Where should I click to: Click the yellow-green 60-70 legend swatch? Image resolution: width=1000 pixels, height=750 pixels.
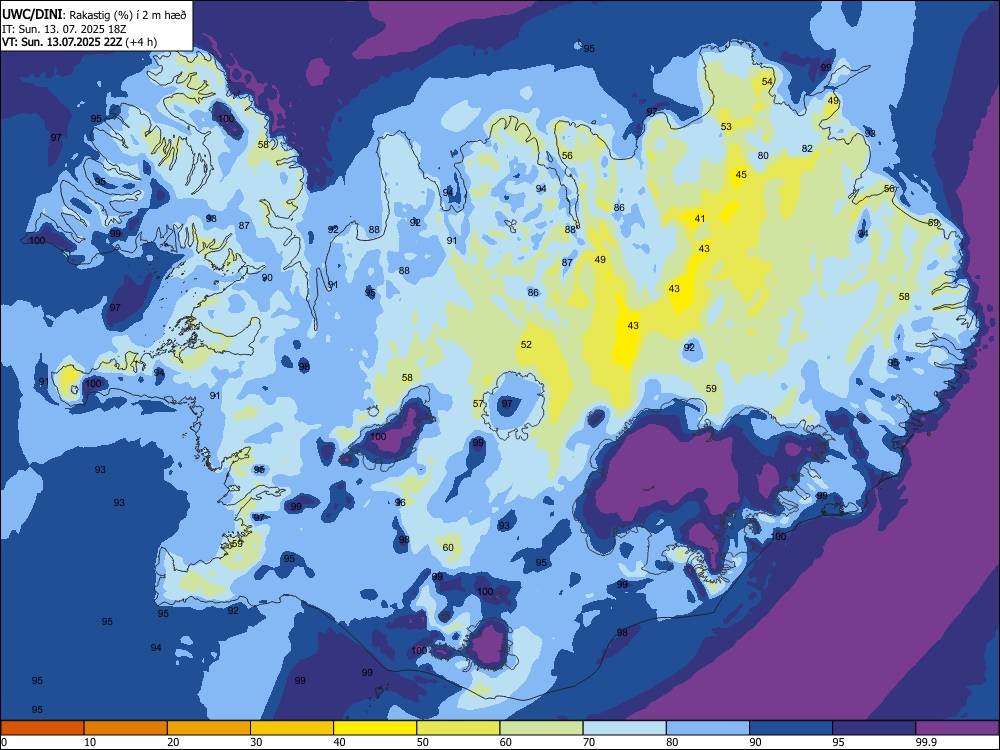coord(541,728)
